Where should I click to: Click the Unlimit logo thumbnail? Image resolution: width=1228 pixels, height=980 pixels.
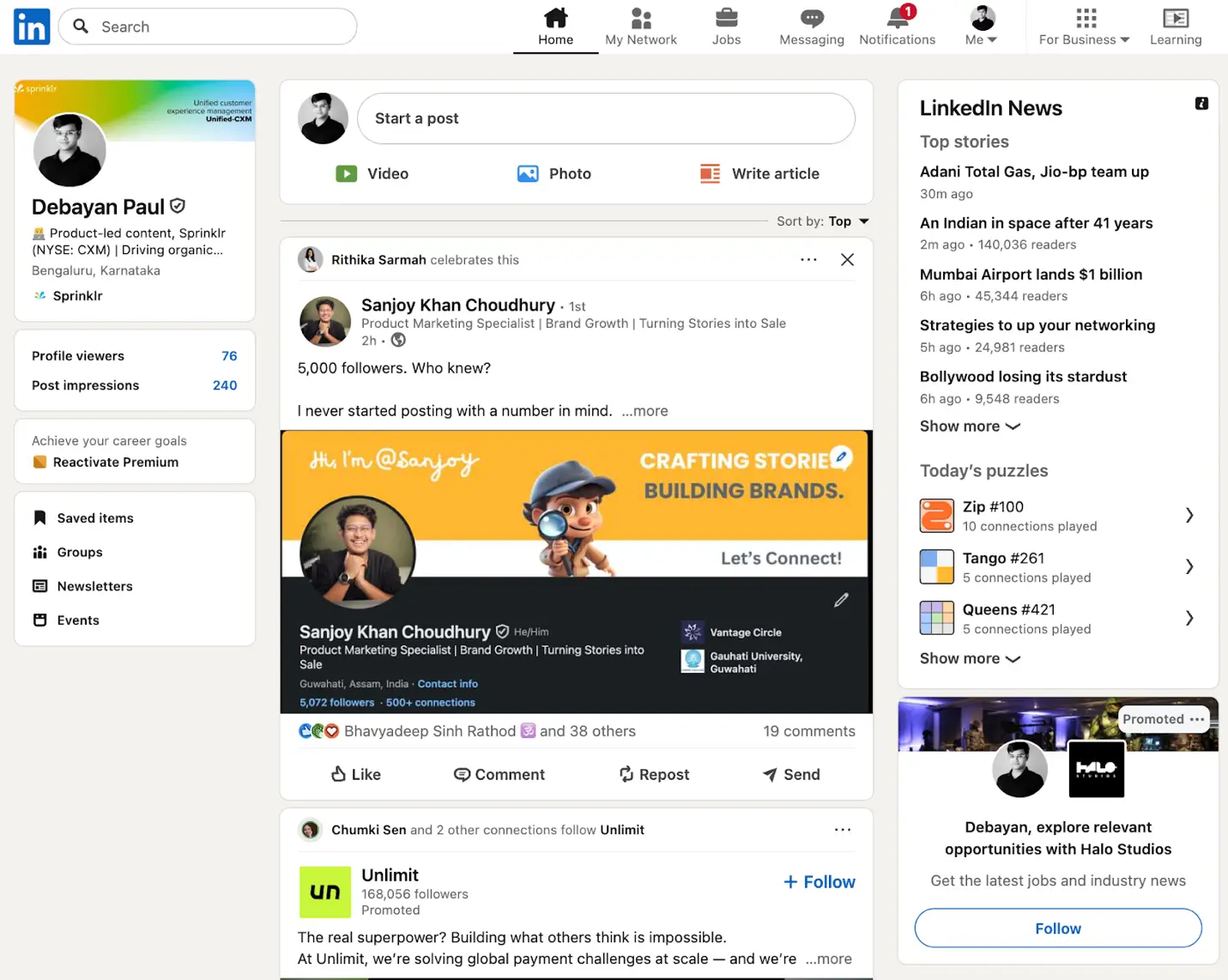point(325,892)
